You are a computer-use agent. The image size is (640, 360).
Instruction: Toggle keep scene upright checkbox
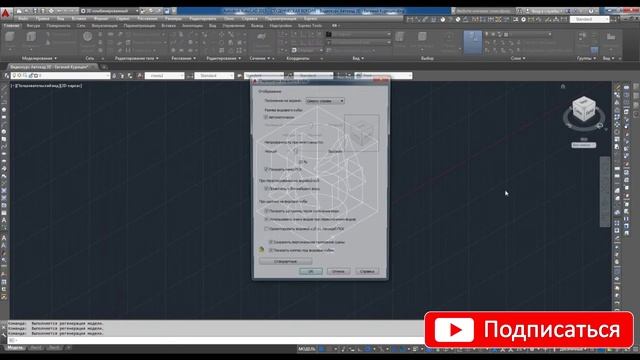point(271,242)
